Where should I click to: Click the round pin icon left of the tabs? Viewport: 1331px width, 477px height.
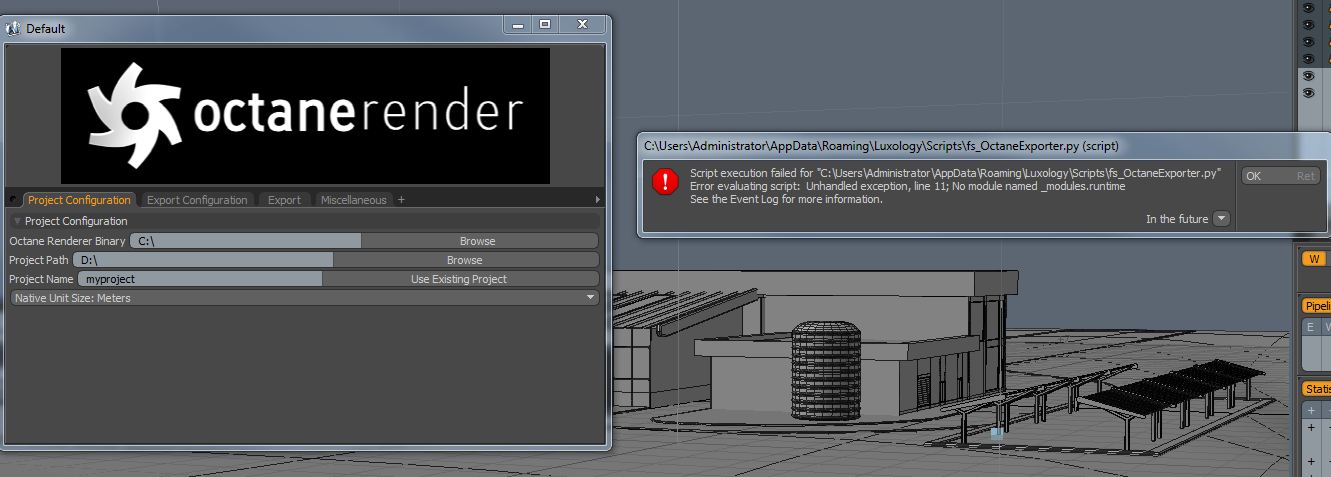point(13,200)
